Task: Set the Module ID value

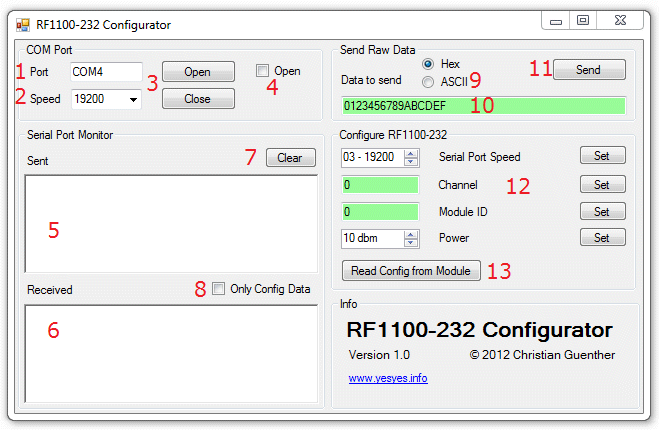Action: 602,212
